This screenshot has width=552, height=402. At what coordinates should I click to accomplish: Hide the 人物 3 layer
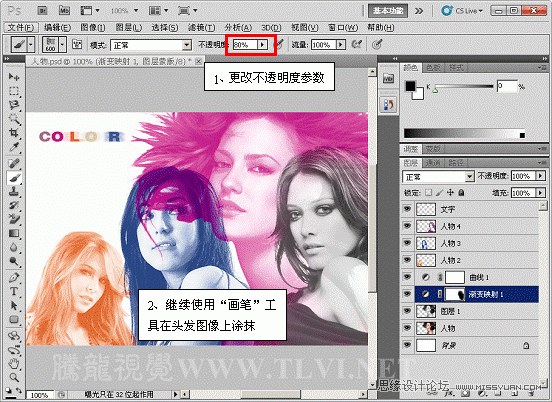(x=407, y=243)
